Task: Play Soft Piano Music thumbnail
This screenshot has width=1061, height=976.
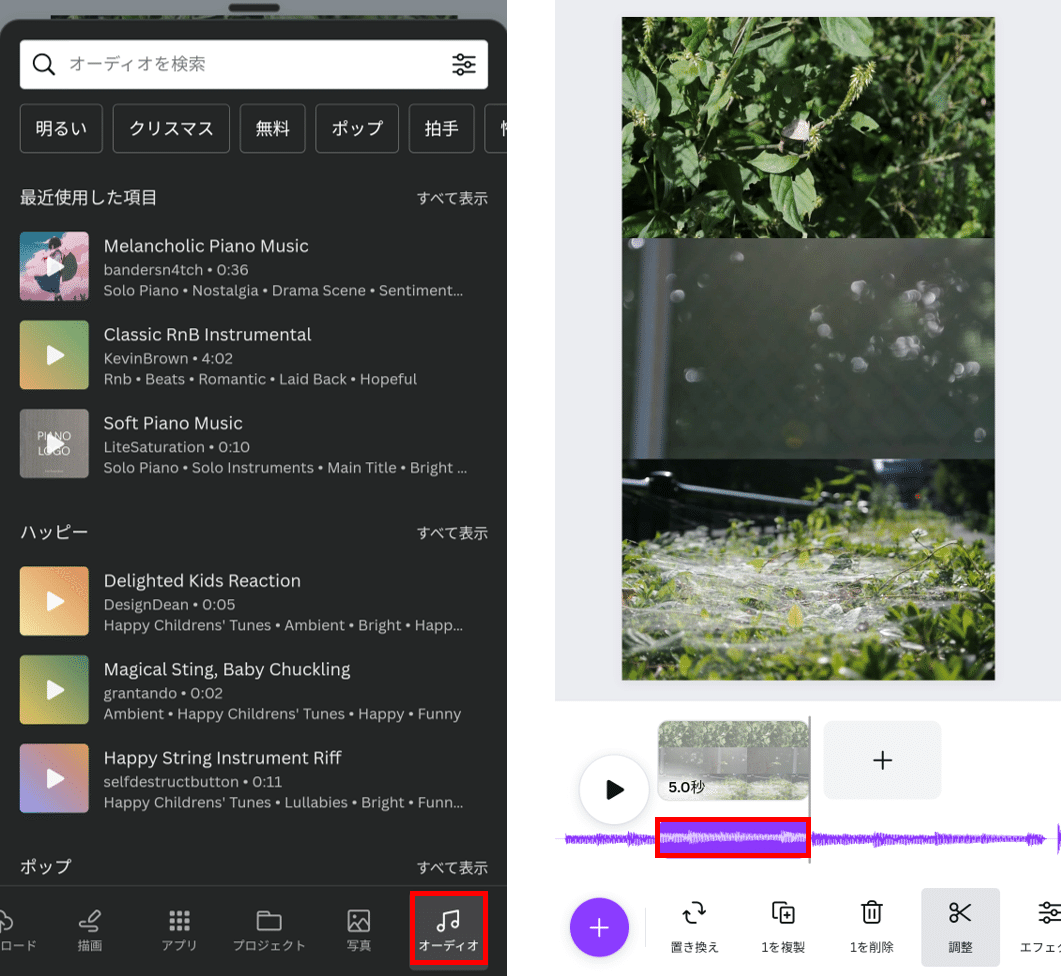Action: (x=54, y=443)
